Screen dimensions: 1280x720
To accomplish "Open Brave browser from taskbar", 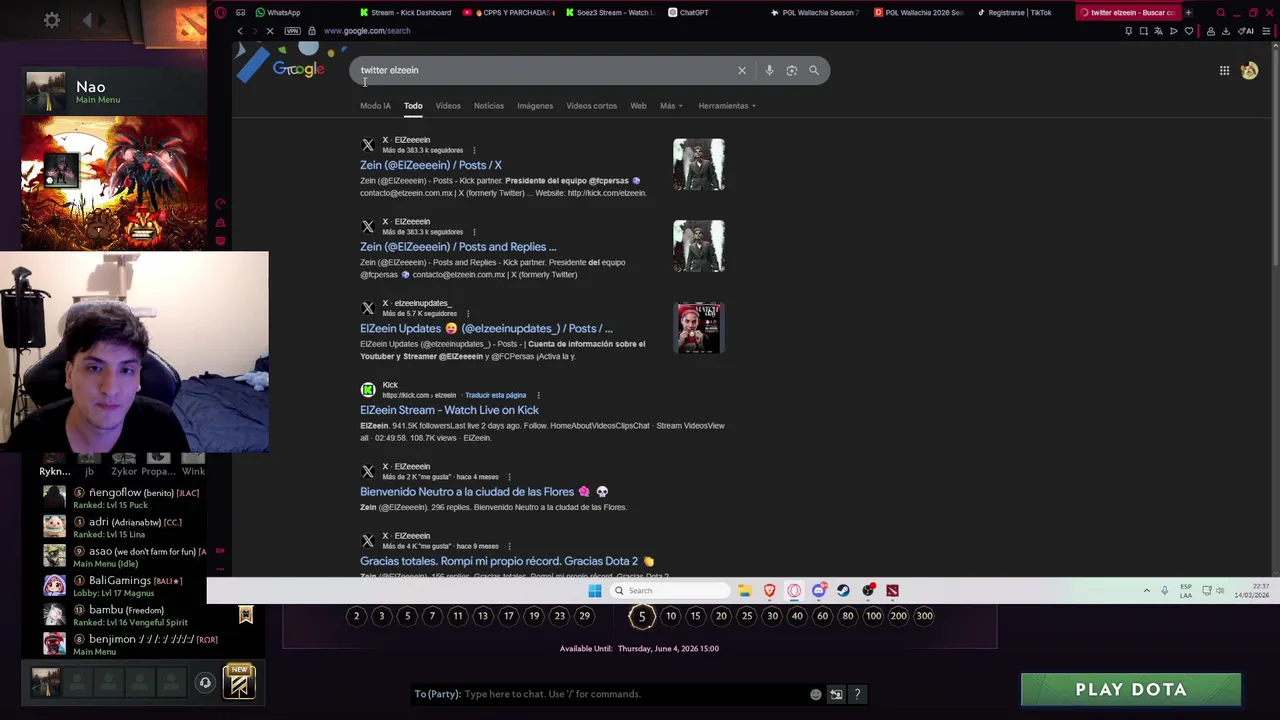I will pyautogui.click(x=770, y=590).
